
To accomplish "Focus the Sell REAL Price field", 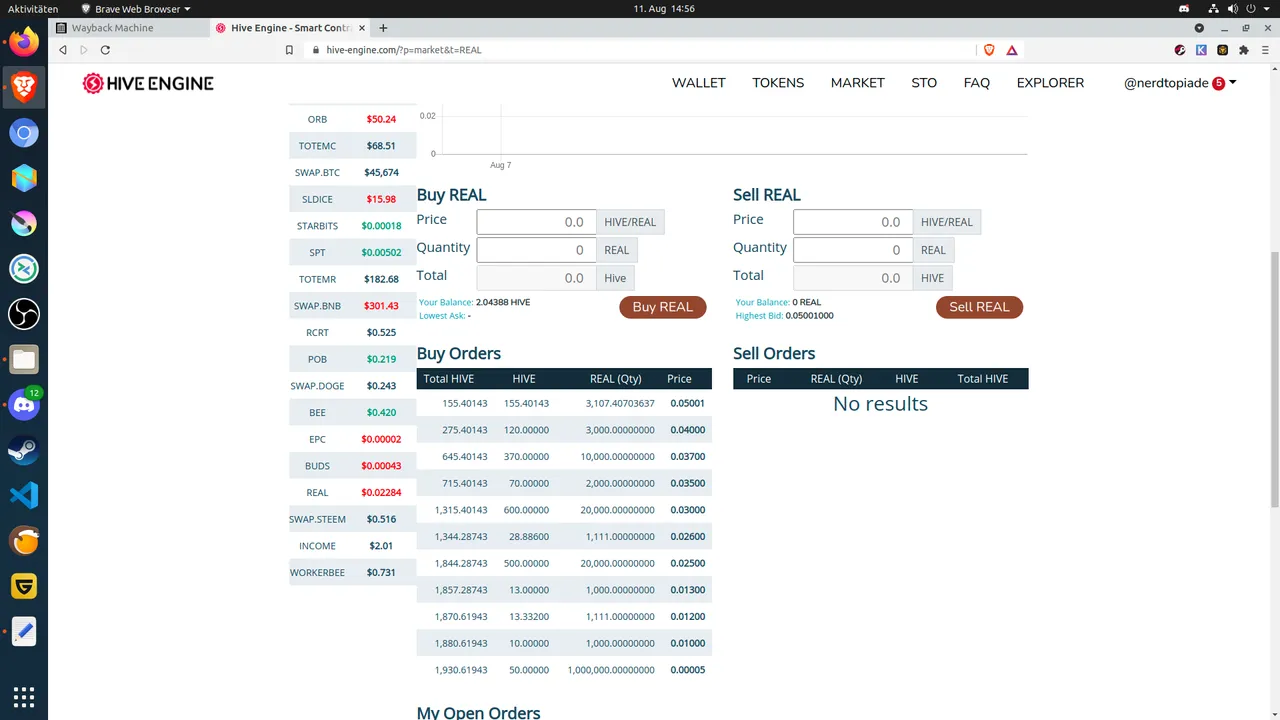I will pos(853,222).
